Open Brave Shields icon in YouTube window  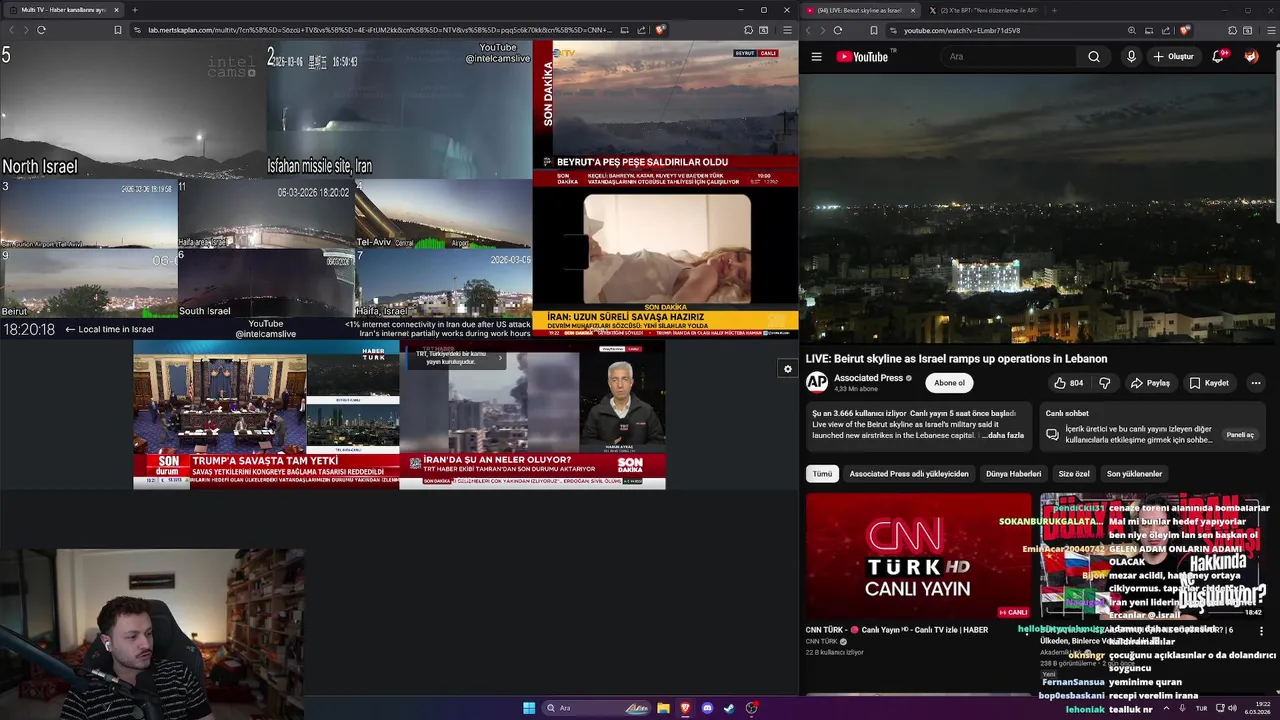click(x=1184, y=30)
